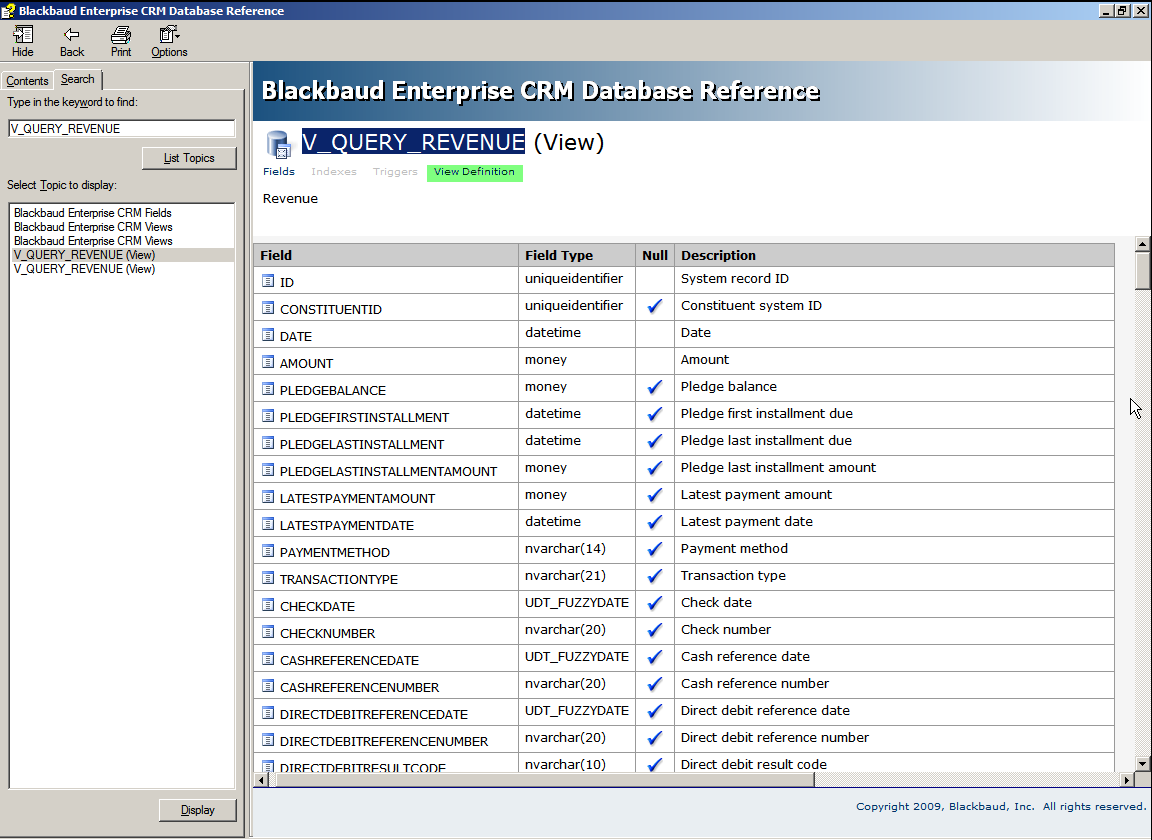The width and height of the screenshot is (1152, 840).
Task: Open the Options toolbar menu
Action: pyautogui.click(x=169, y=41)
